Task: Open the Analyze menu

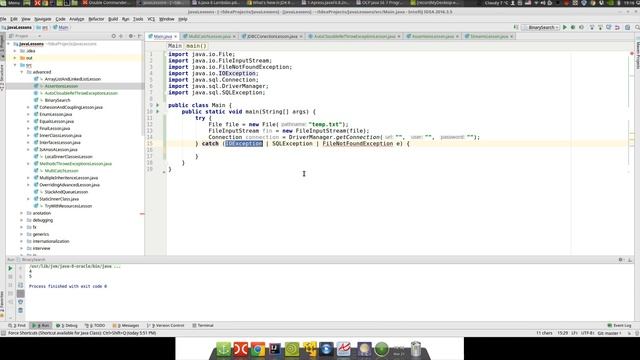Action: pyautogui.click(x=76, y=19)
